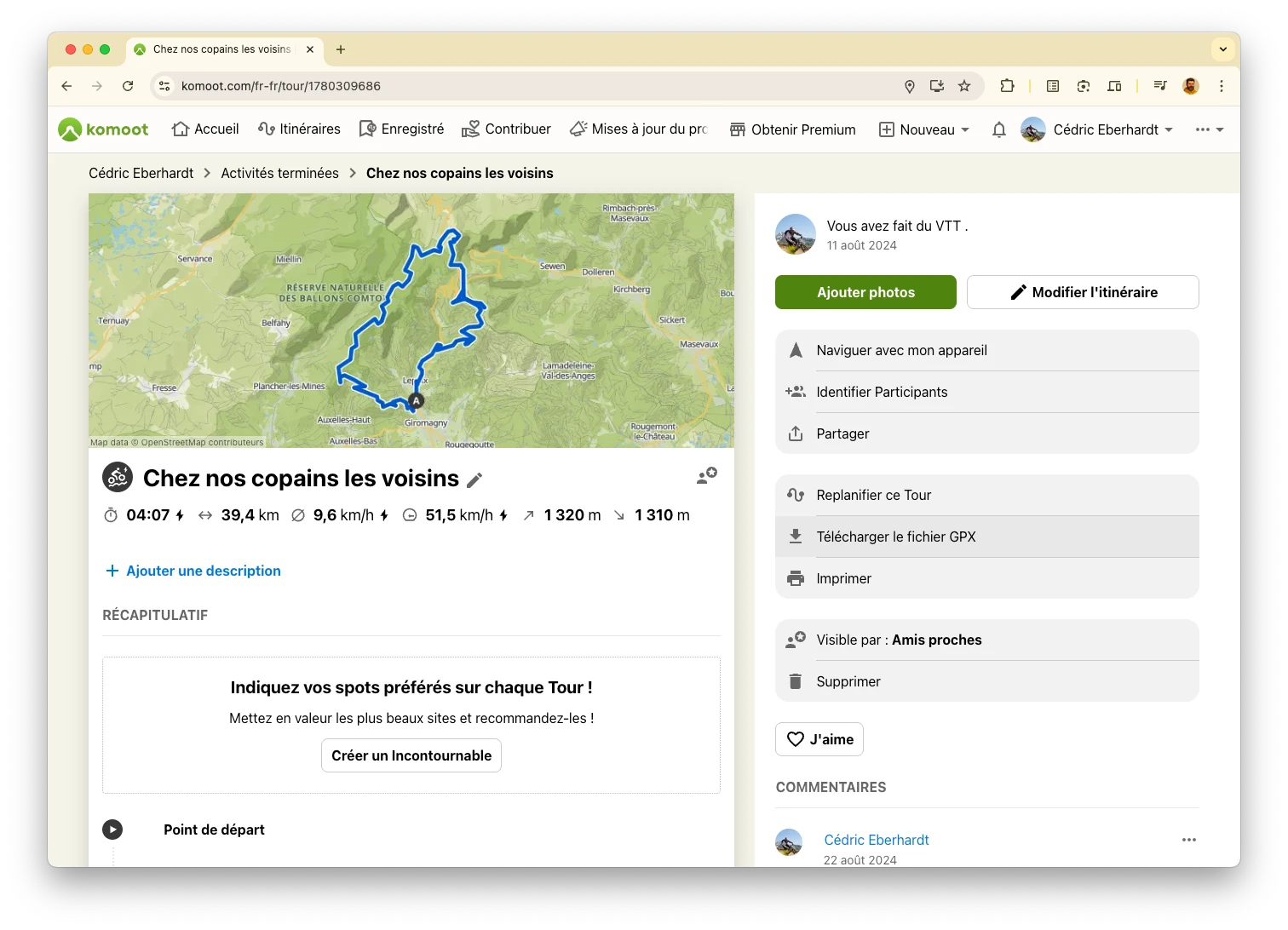Click the tour map image

pos(411,320)
